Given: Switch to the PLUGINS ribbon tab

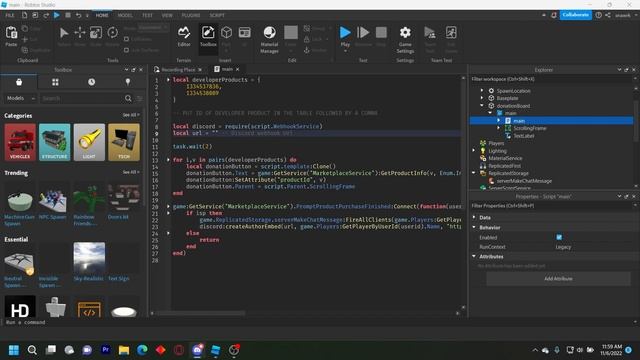Looking at the screenshot, I should tap(191, 15).
